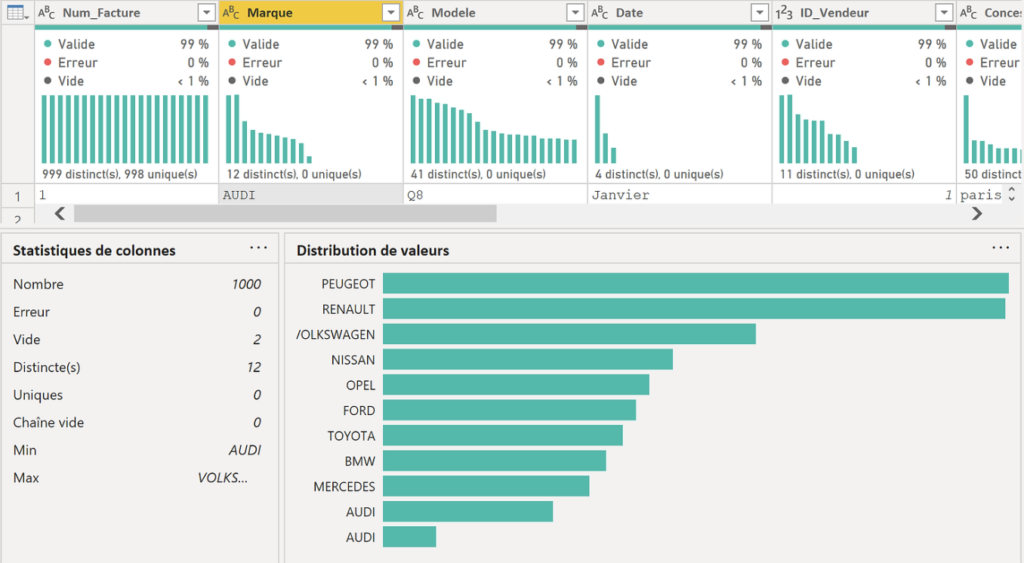Click the ABC type icon beside Modele
Image resolution: width=1024 pixels, height=563 pixels.
415,12
